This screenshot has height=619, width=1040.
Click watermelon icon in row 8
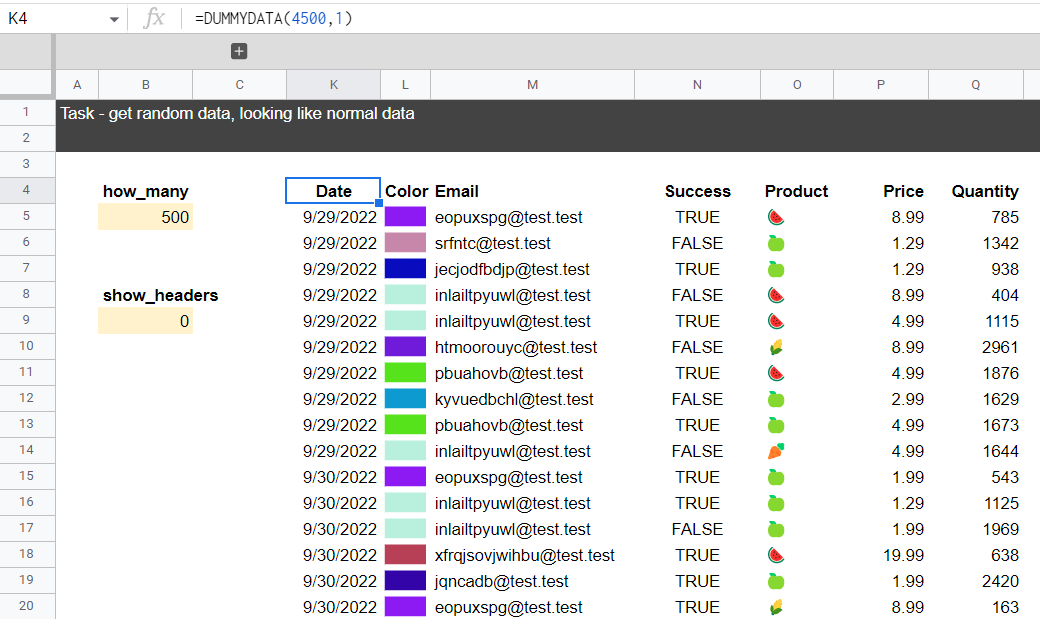click(x=776, y=295)
